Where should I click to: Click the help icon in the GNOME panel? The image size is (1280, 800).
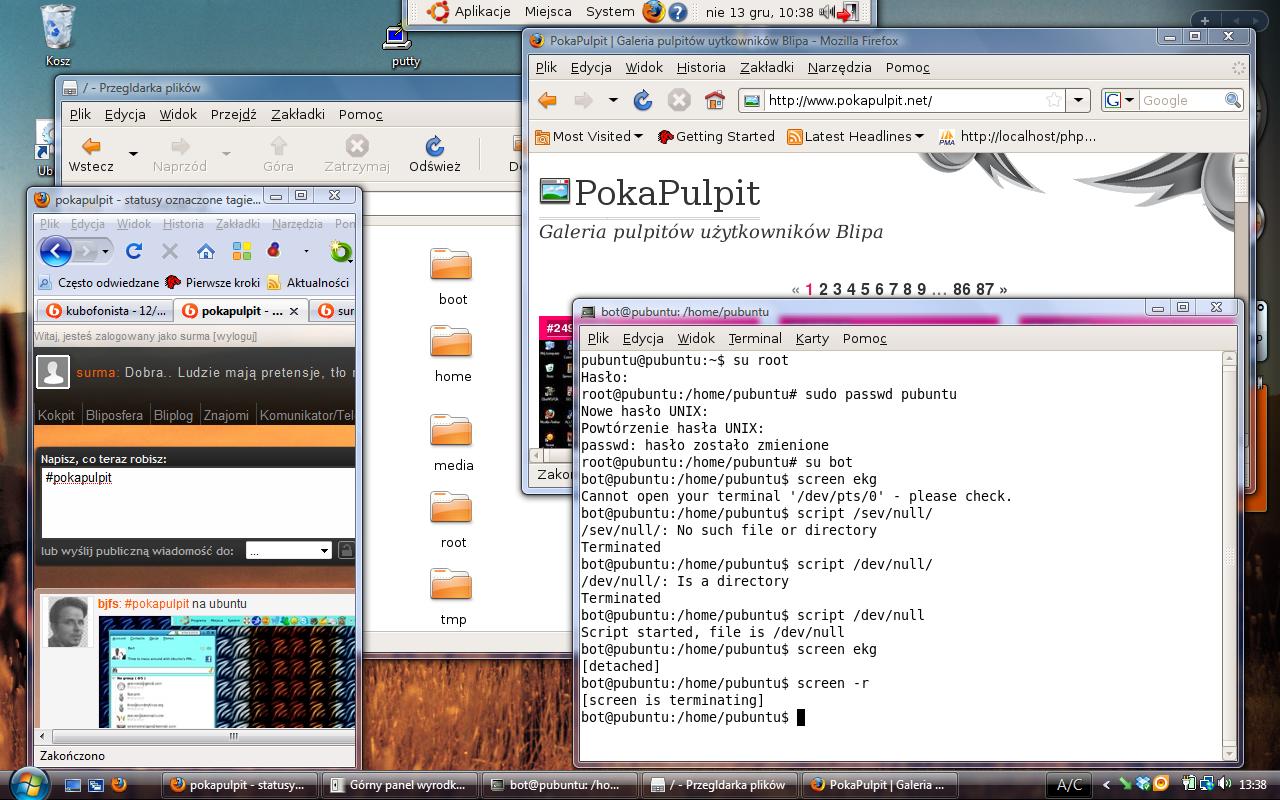tap(678, 12)
